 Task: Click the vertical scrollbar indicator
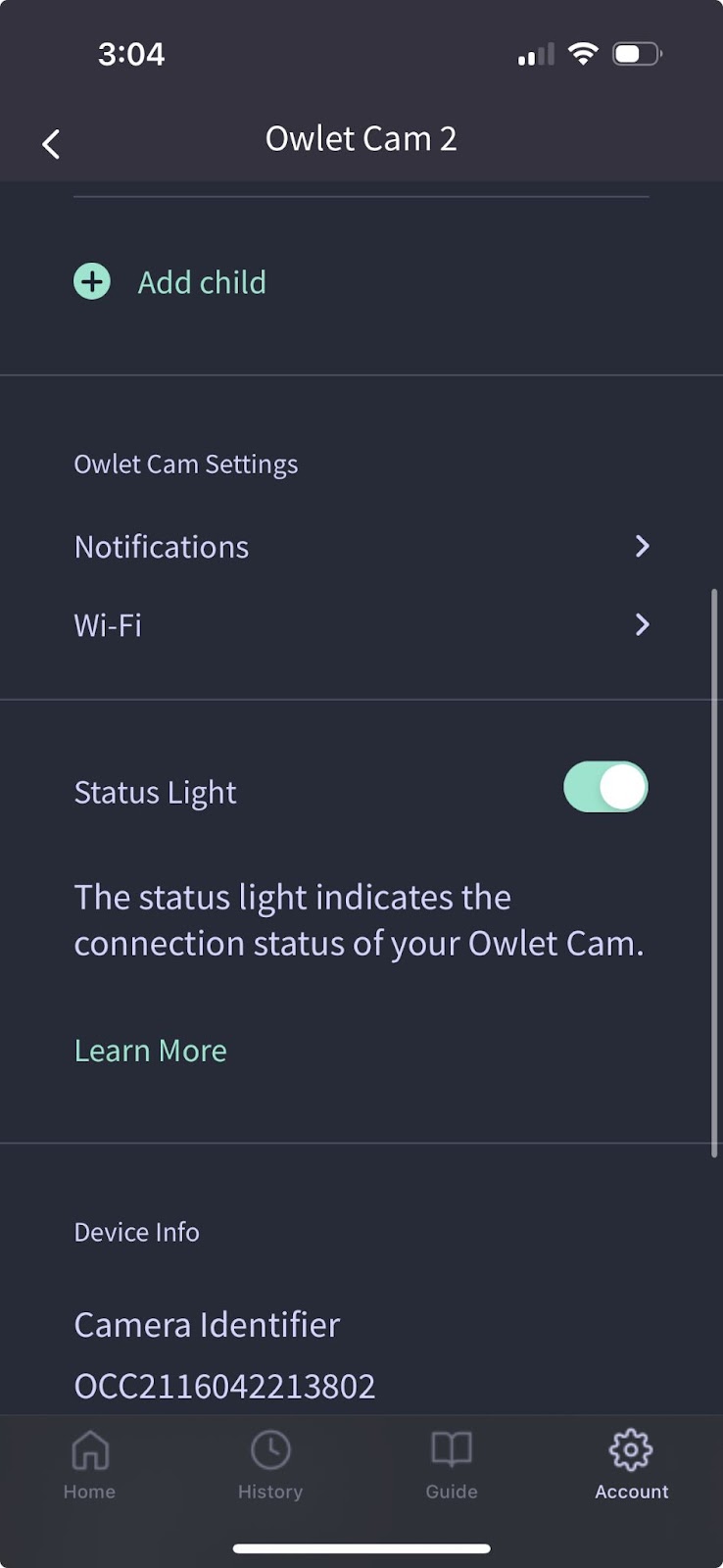[715, 874]
